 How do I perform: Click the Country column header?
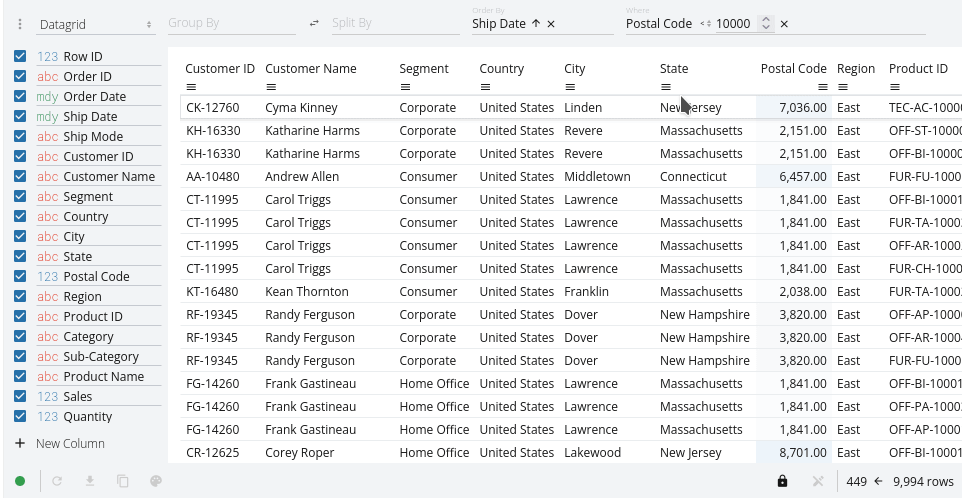[501, 69]
